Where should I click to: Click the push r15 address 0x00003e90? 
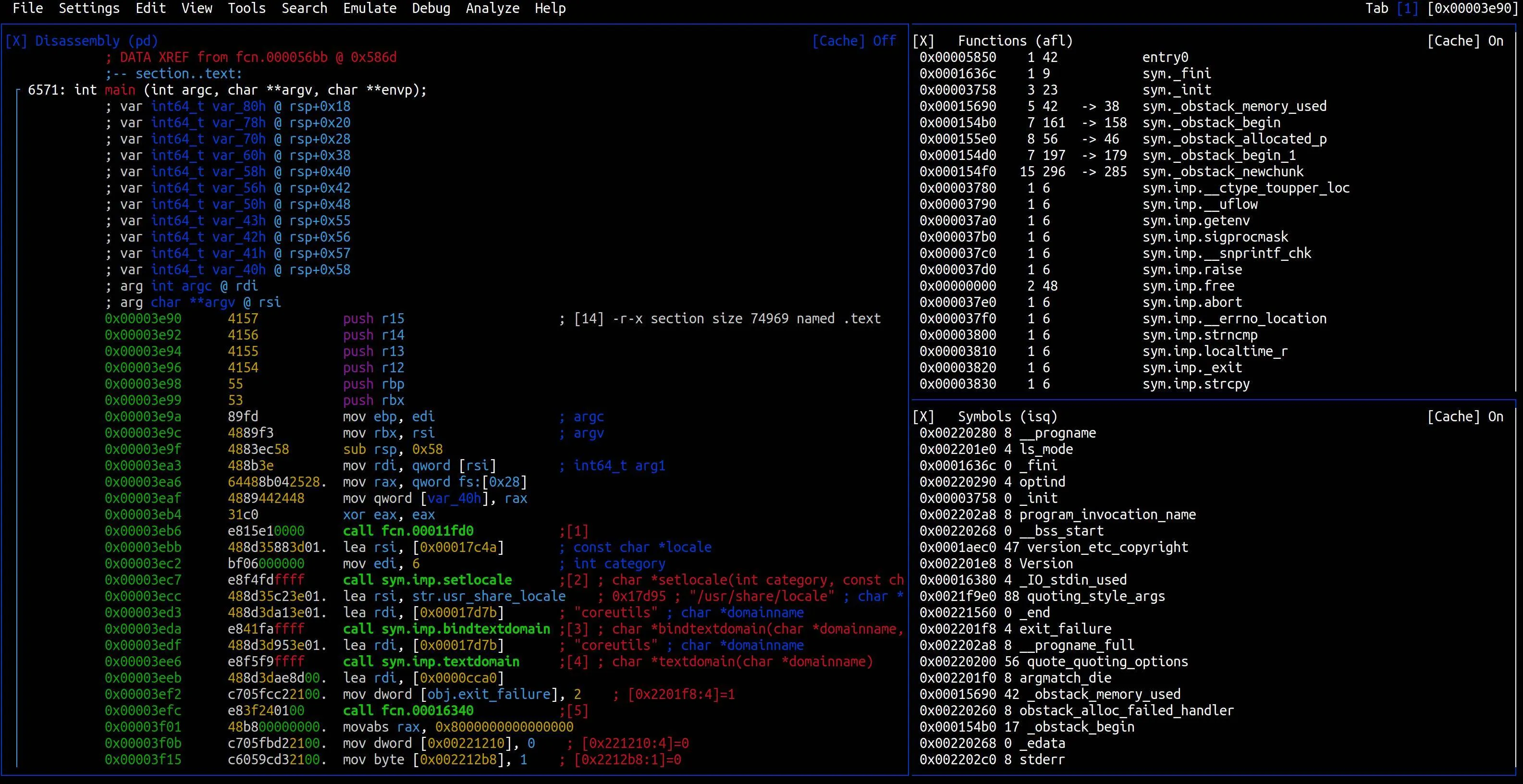(x=143, y=318)
